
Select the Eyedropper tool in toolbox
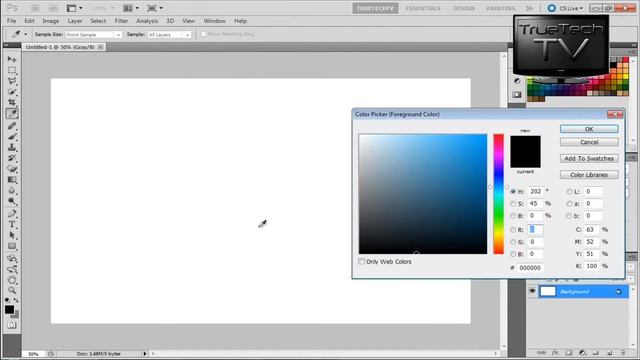tap(12, 113)
